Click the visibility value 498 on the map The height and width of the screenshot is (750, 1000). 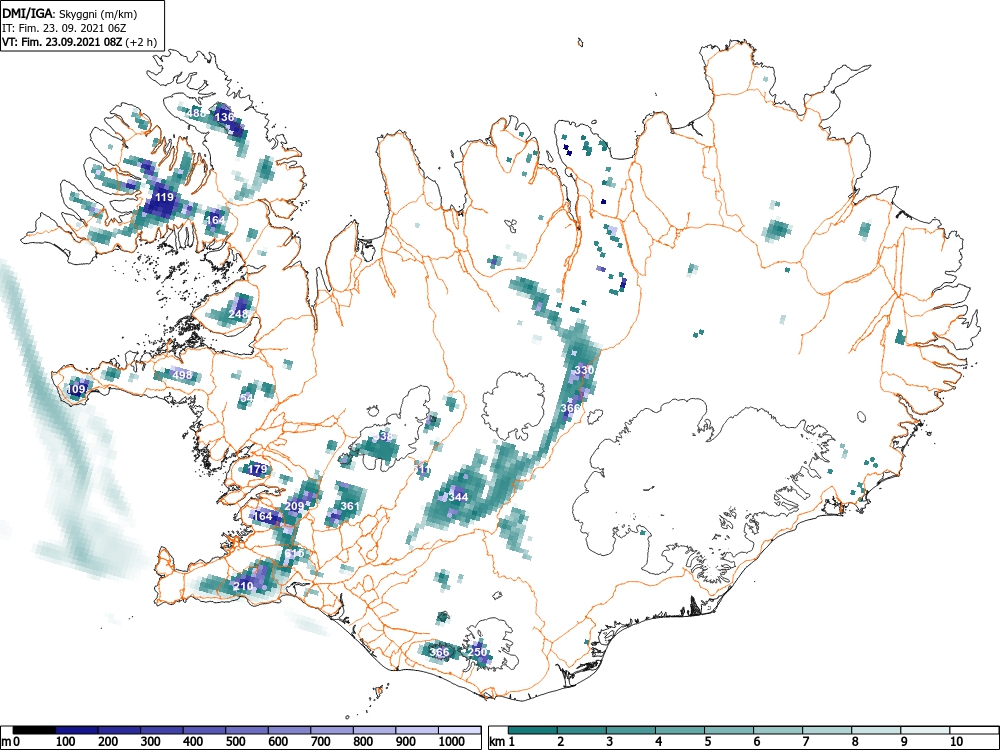point(182,374)
